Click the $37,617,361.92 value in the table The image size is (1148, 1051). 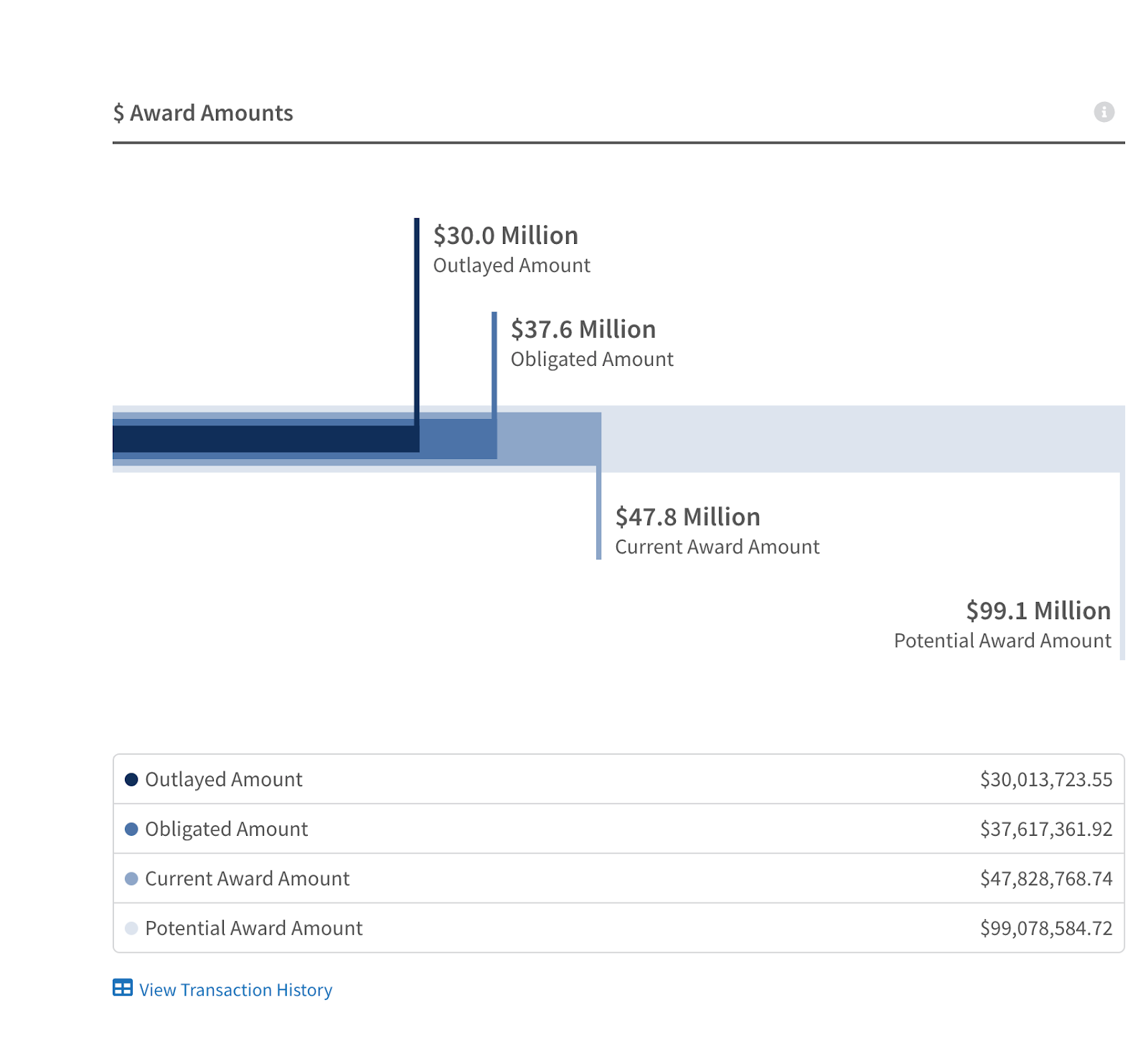[1045, 829]
